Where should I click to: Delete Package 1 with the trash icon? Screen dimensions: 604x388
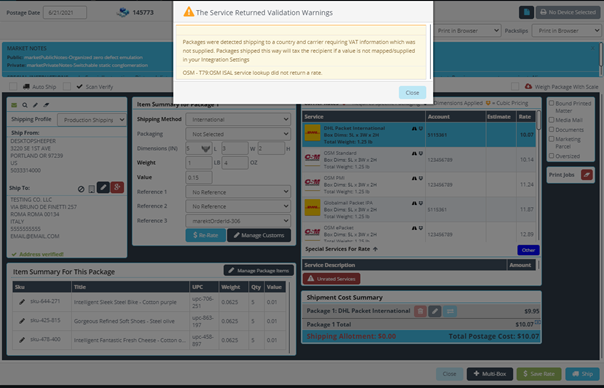pyautogui.click(x=420, y=311)
